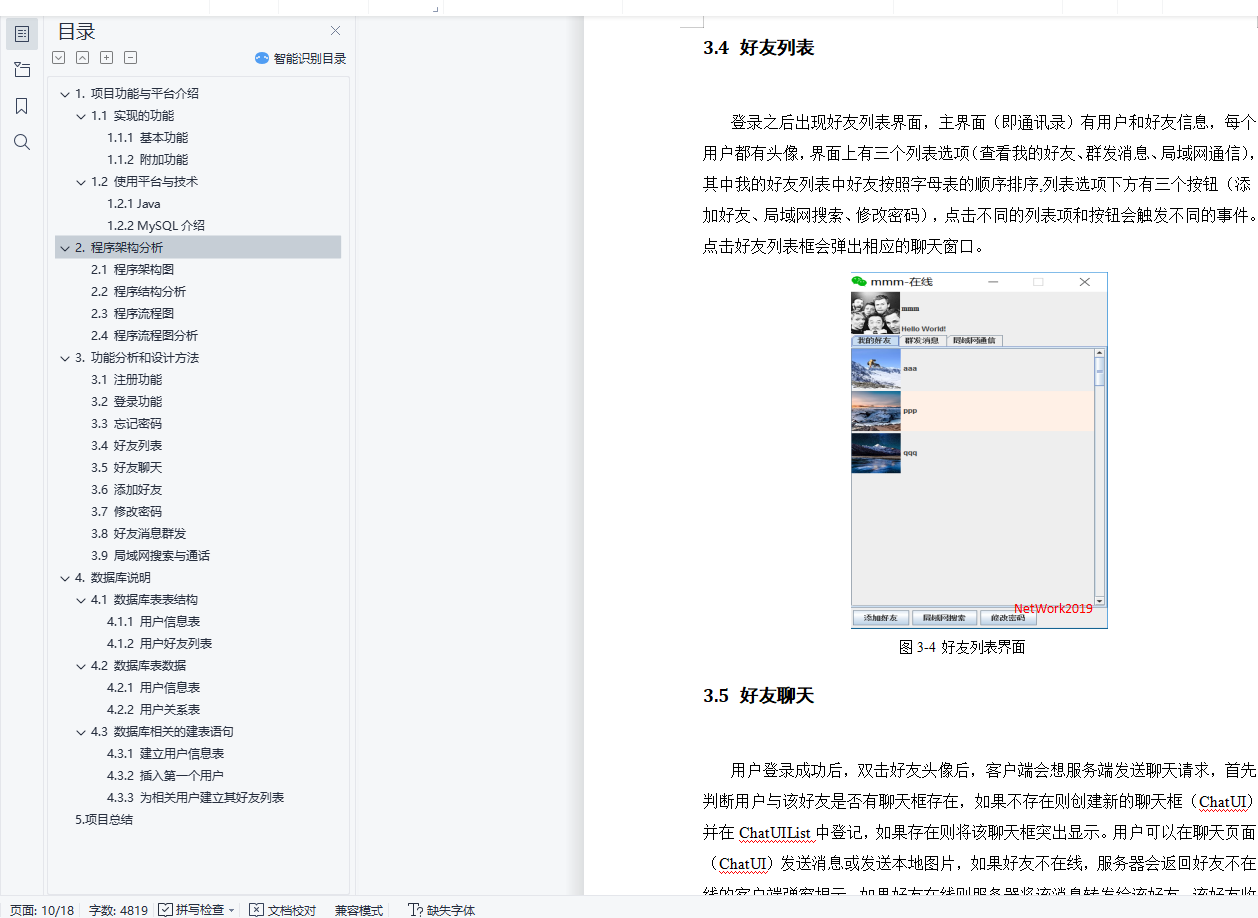
Task: Go to 3.8 好友消息群发 heading
Action: pos(138,534)
